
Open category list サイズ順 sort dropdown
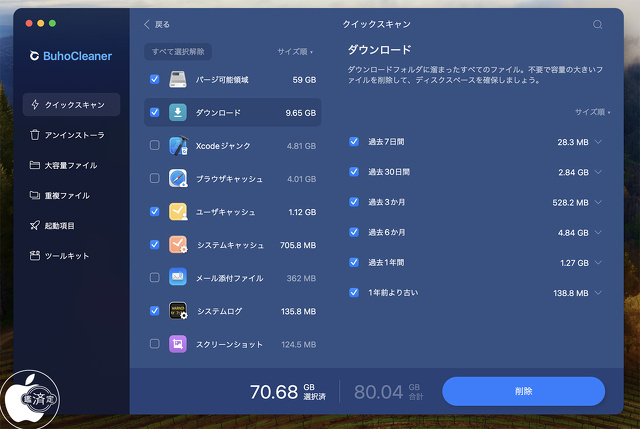tap(295, 52)
